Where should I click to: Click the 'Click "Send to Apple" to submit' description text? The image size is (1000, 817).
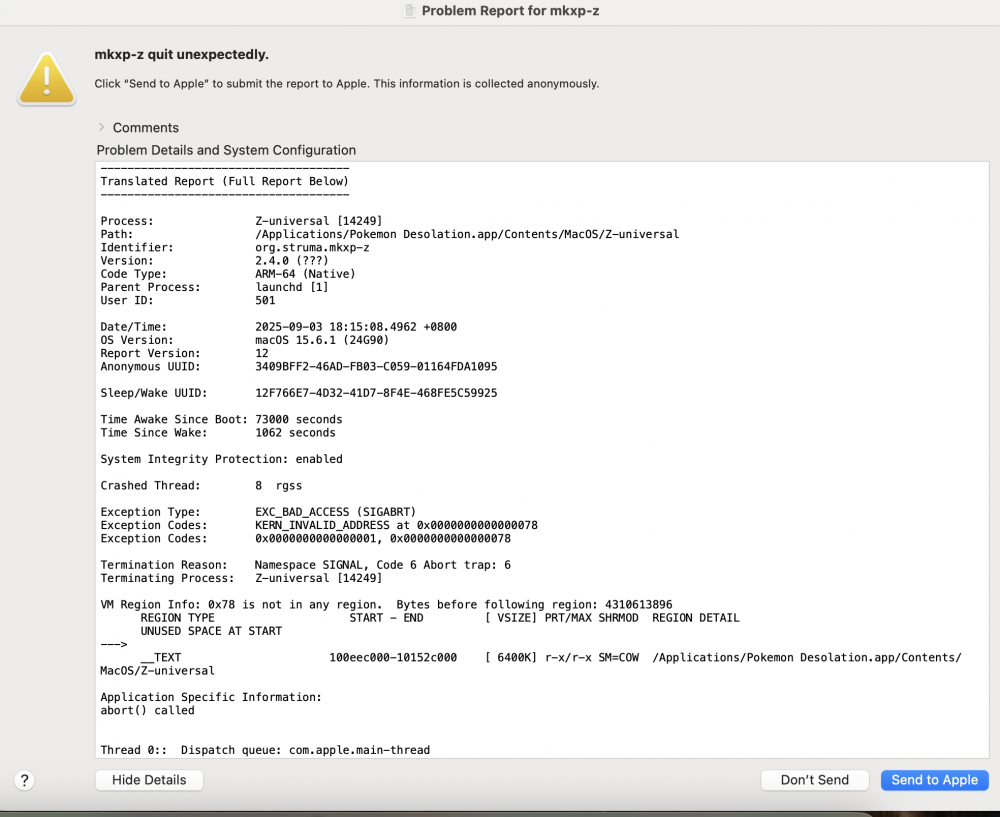347,84
